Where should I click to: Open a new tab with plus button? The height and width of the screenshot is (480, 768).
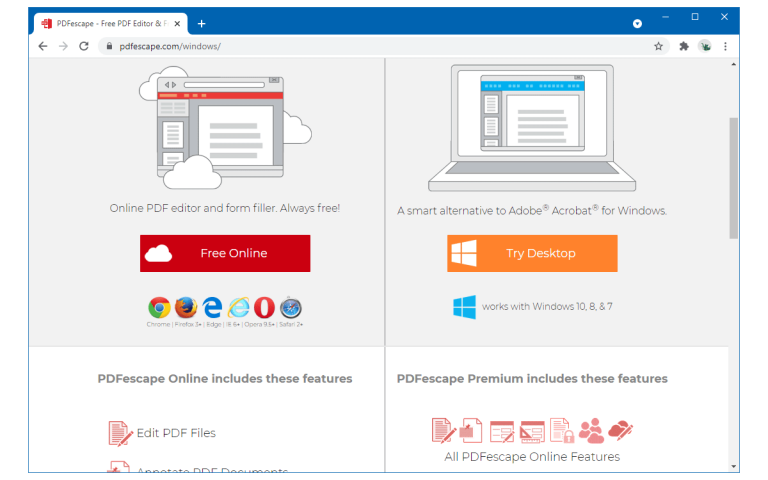[x=201, y=23]
